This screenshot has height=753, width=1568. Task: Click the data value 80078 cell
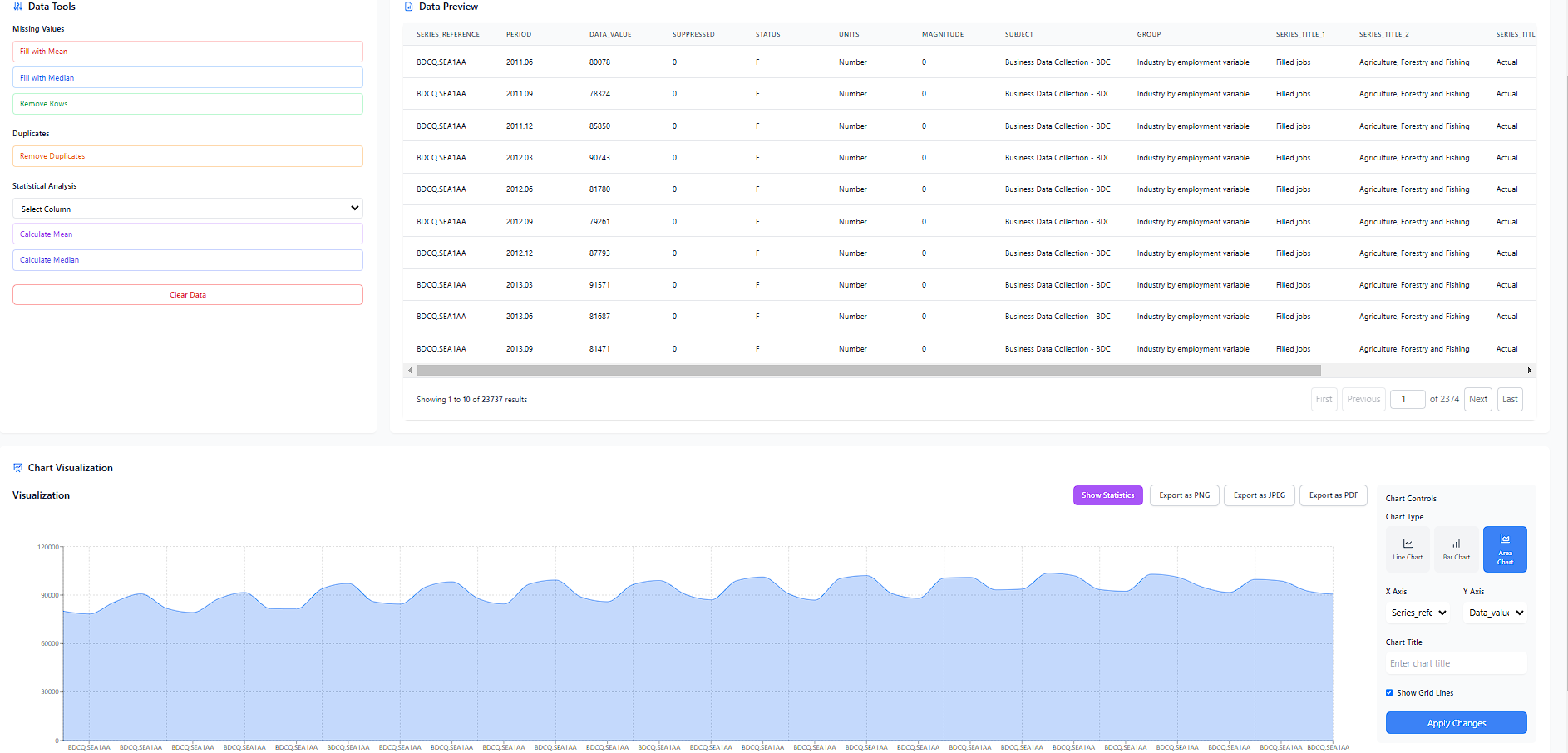pos(599,62)
